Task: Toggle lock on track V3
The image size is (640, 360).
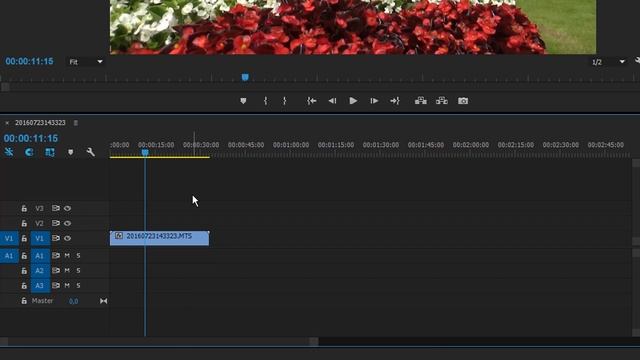Action: coord(24,209)
